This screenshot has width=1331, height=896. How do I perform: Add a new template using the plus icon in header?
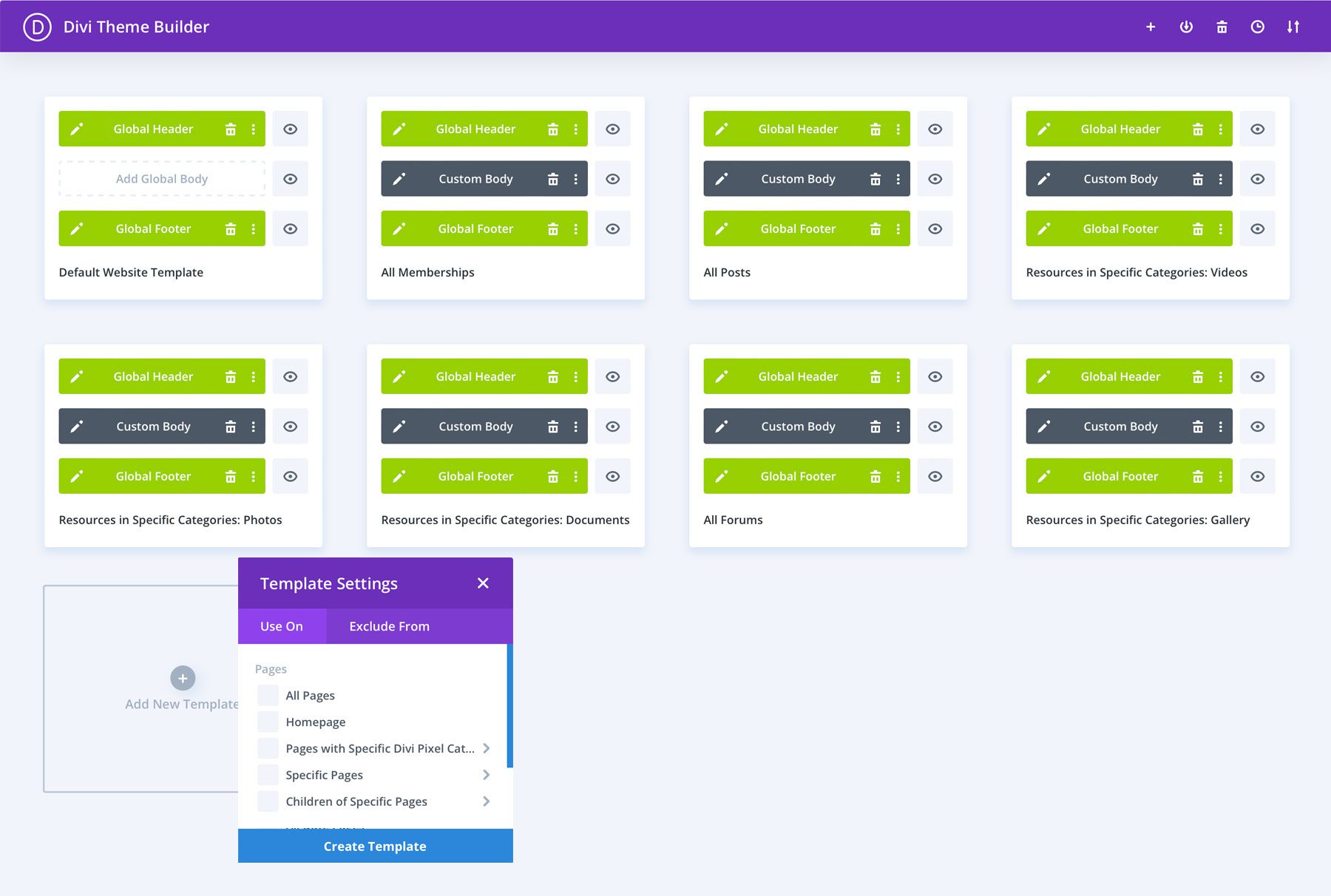click(x=1151, y=26)
